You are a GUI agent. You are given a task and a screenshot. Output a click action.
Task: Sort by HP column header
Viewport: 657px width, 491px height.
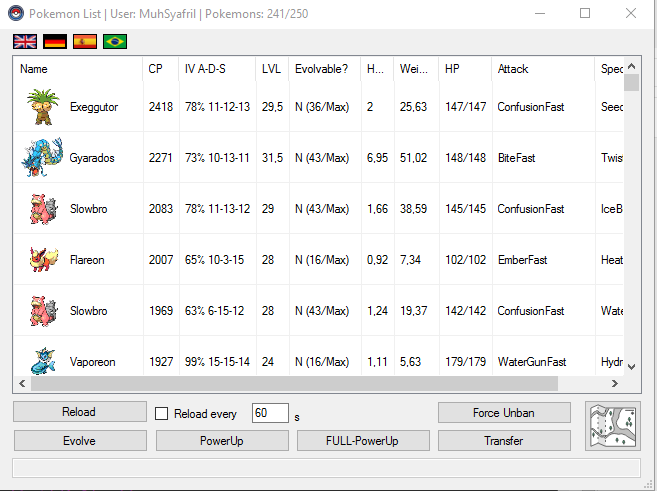point(465,69)
